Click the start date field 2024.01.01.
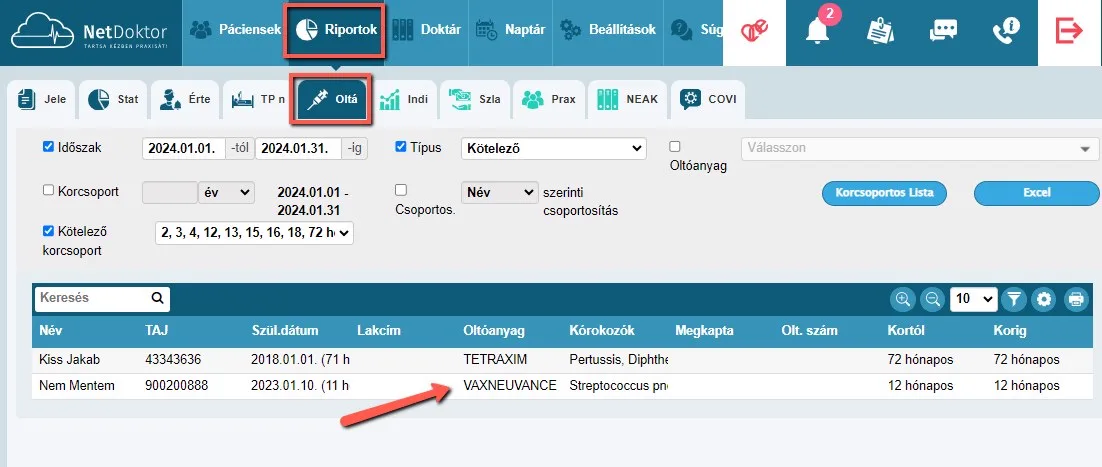Viewport: 1102px width, 467px height. (184, 149)
